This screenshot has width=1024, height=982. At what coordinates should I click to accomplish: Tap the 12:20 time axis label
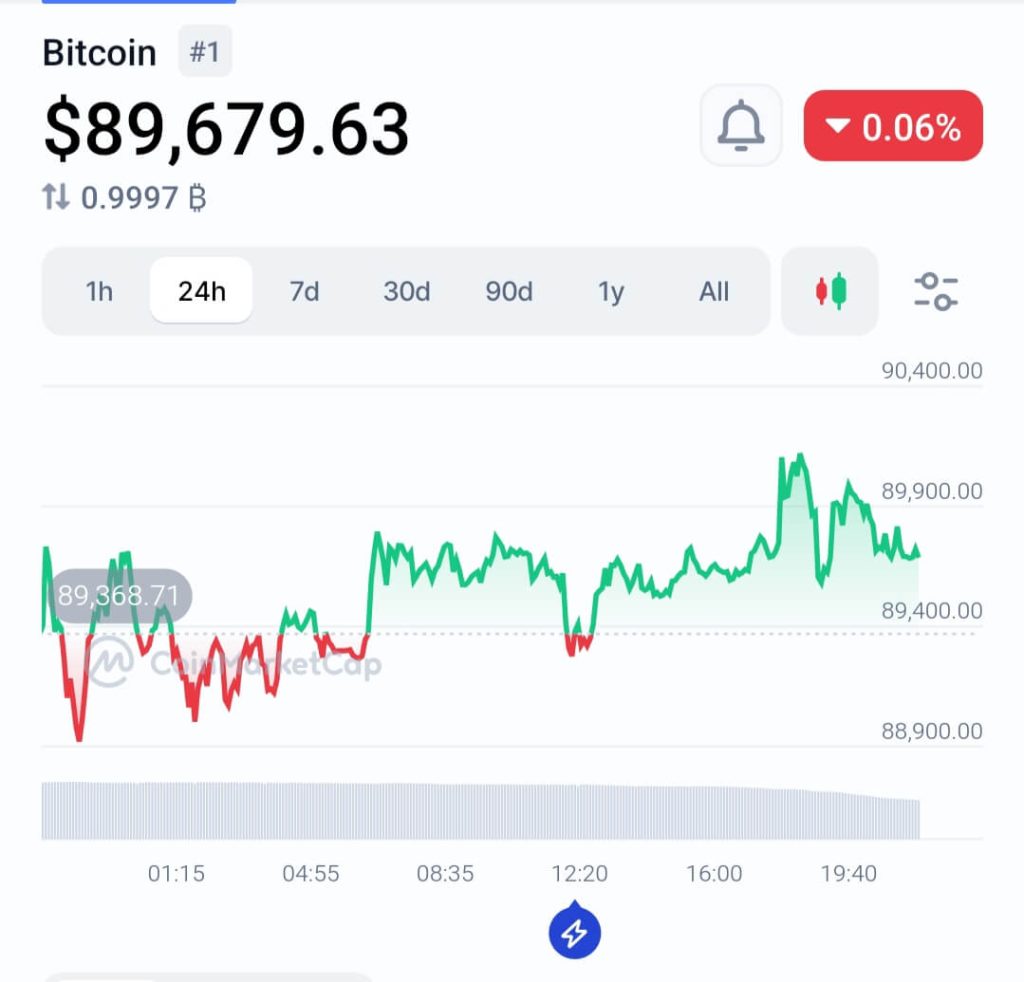pos(579,873)
